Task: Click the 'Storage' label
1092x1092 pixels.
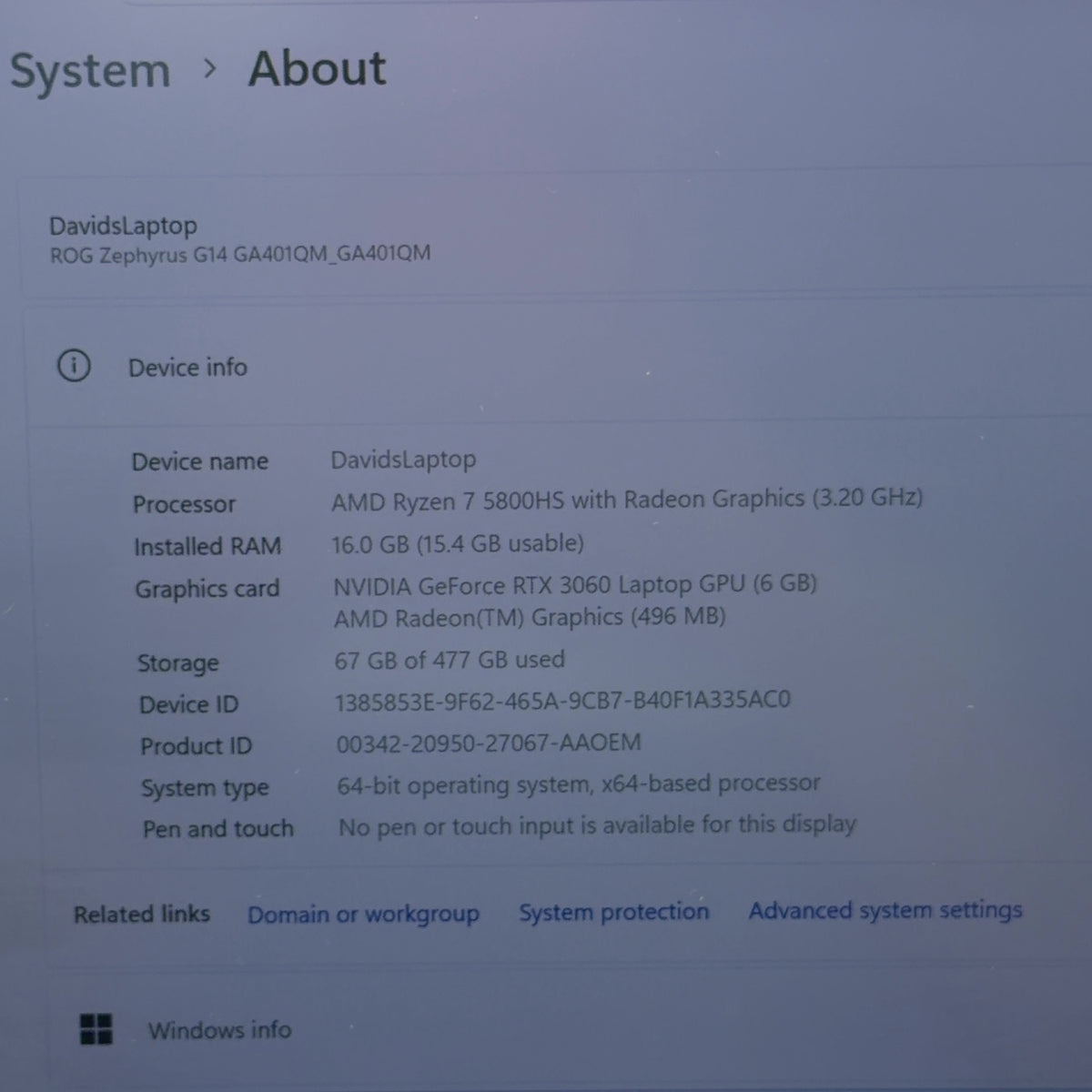Action: coord(178,663)
